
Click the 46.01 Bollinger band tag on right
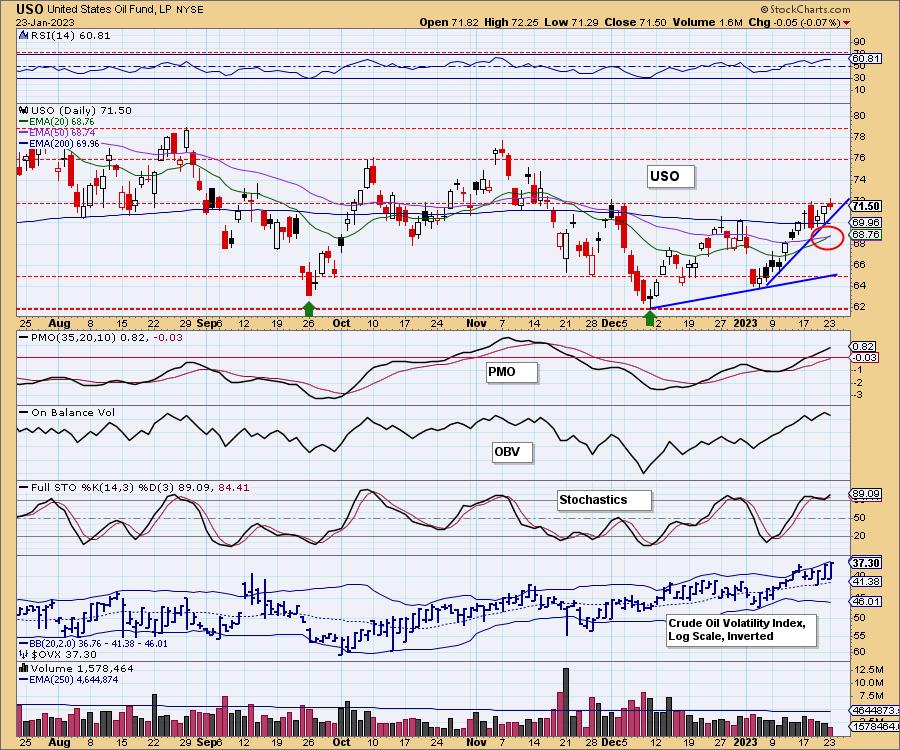pyautogui.click(x=866, y=601)
